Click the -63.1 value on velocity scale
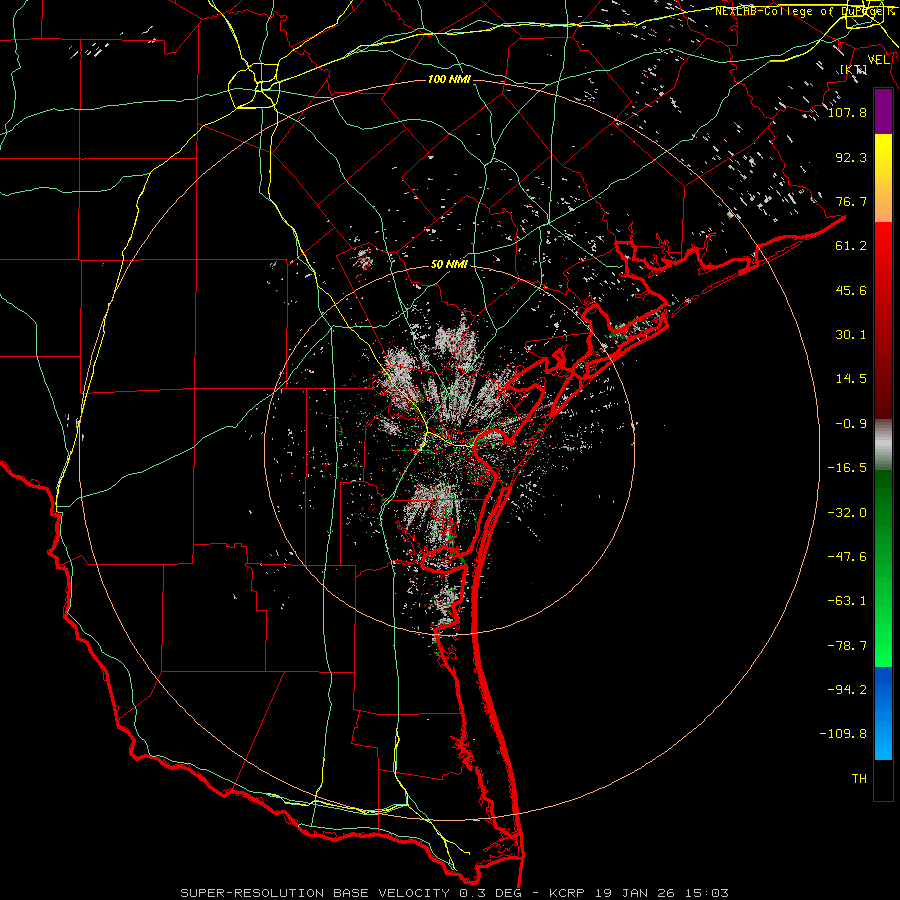 847,601
